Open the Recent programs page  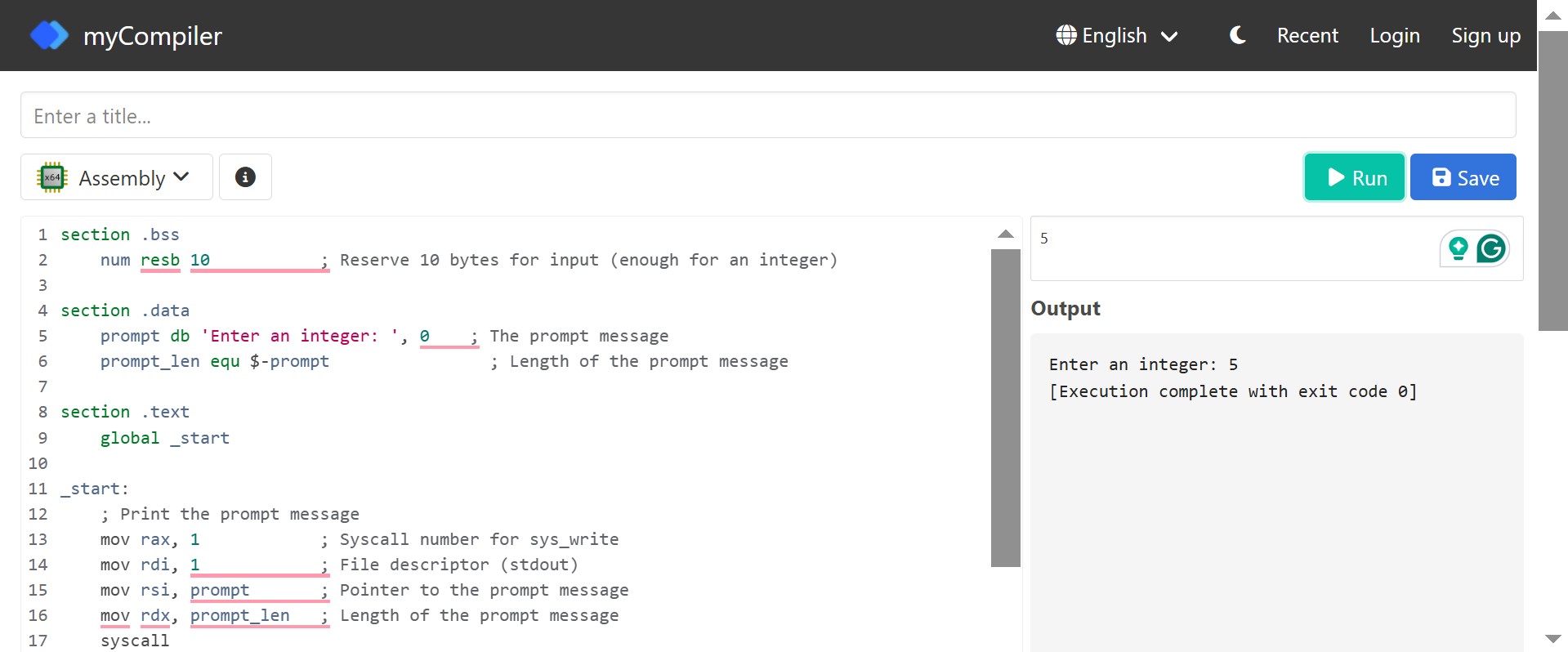coord(1307,36)
